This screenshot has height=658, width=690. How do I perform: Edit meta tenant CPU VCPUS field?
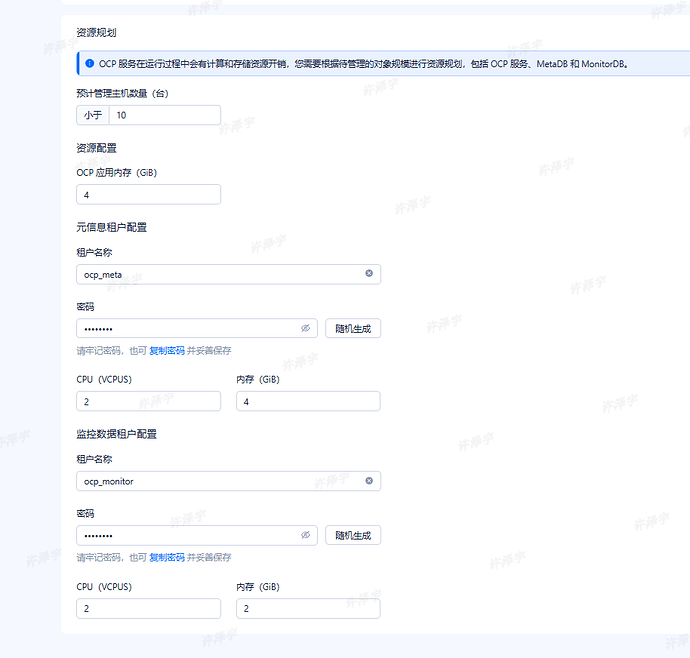[148, 401]
